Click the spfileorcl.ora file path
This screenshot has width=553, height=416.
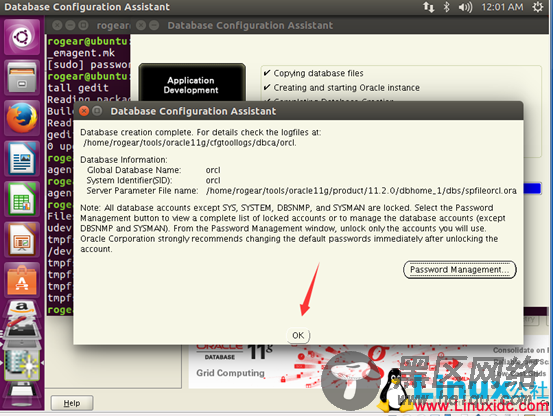pos(361,191)
